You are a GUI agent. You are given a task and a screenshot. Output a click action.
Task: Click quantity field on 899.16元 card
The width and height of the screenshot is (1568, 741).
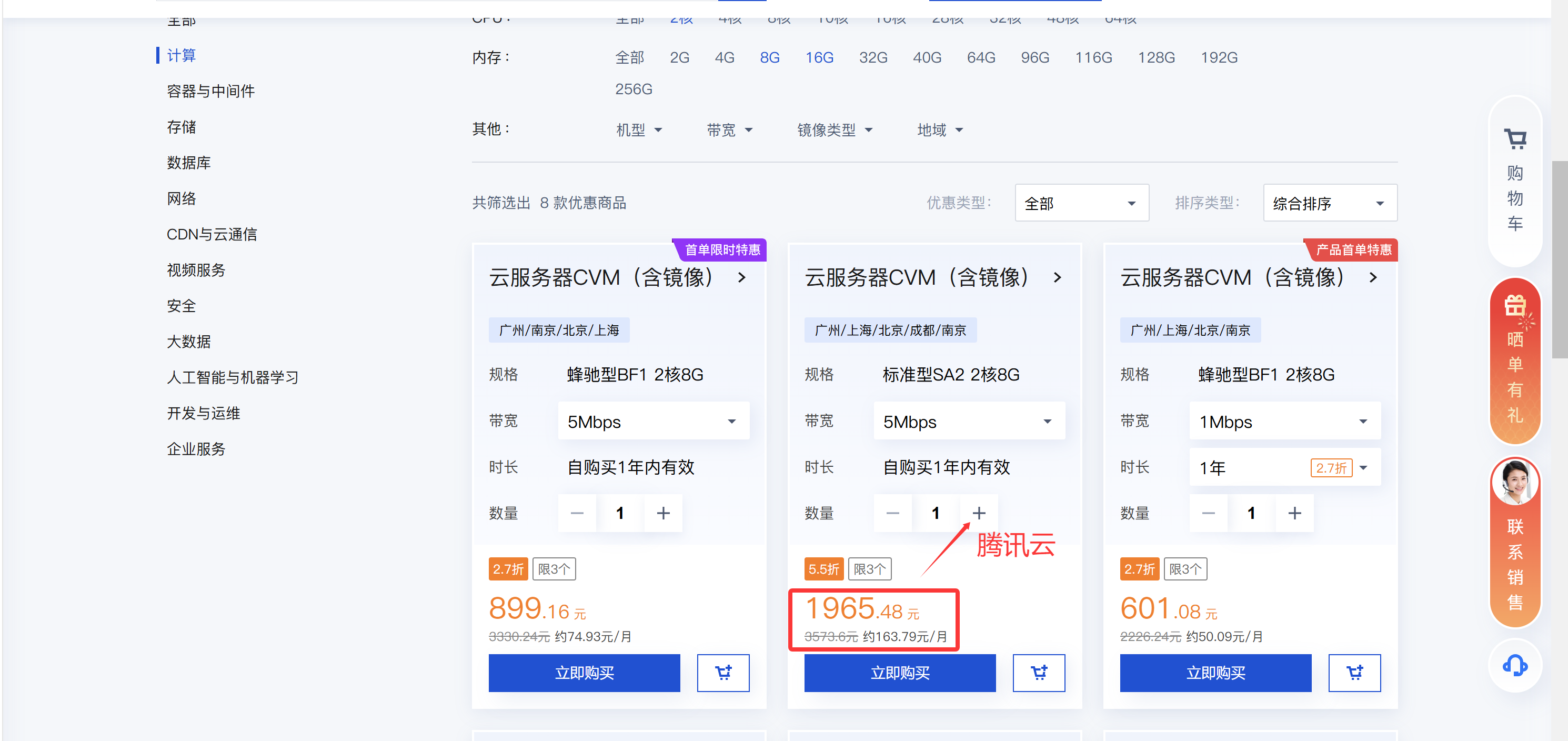(x=620, y=513)
